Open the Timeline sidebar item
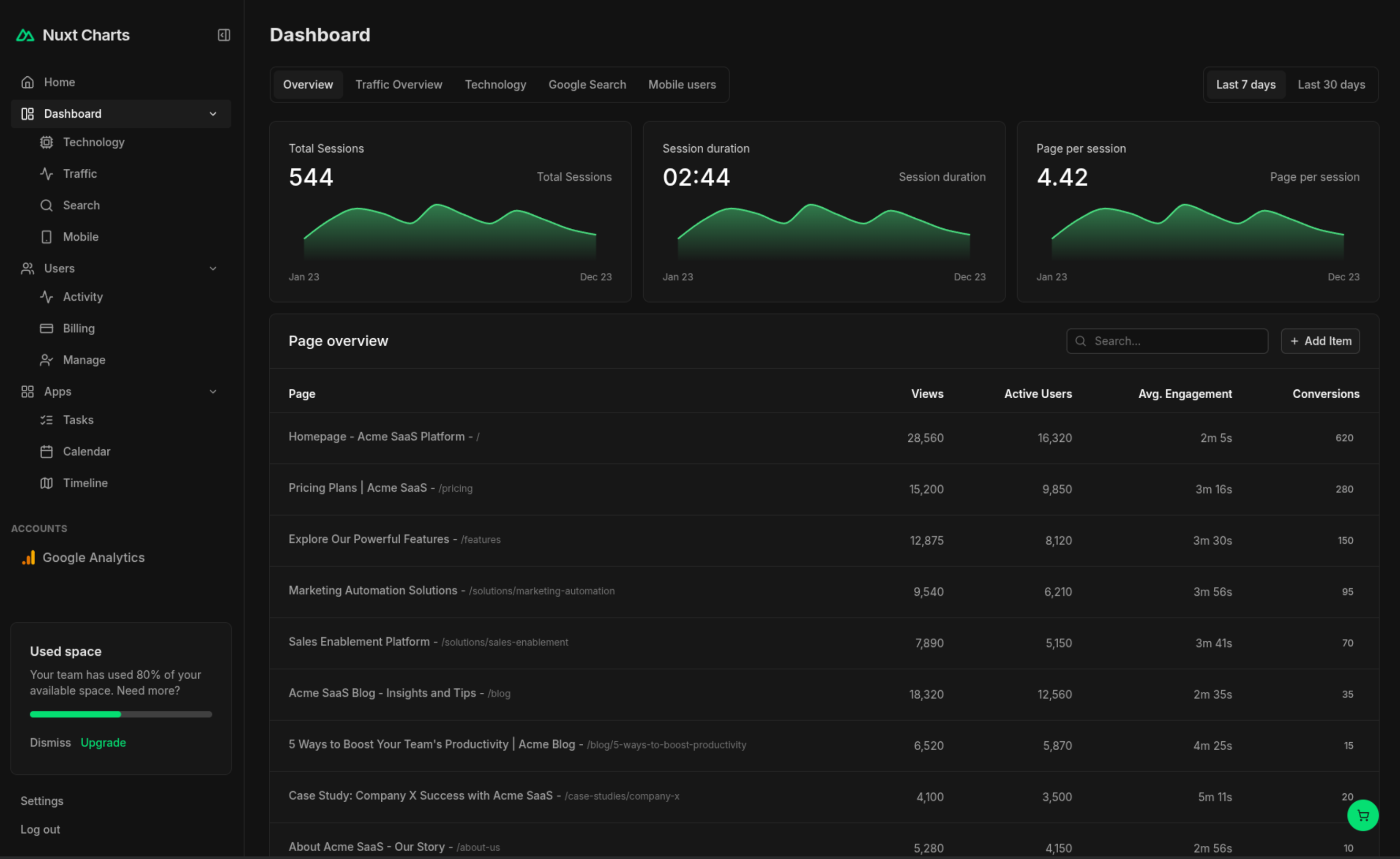1400x859 pixels. 85,483
